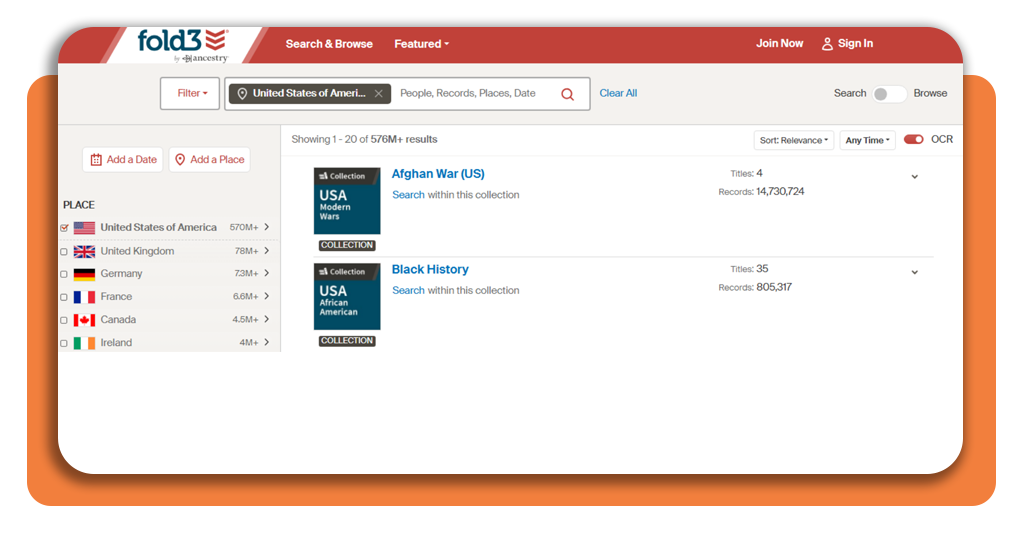1024x536 pixels.
Task: Click COLLECTION badge under Black History
Action: (347, 341)
